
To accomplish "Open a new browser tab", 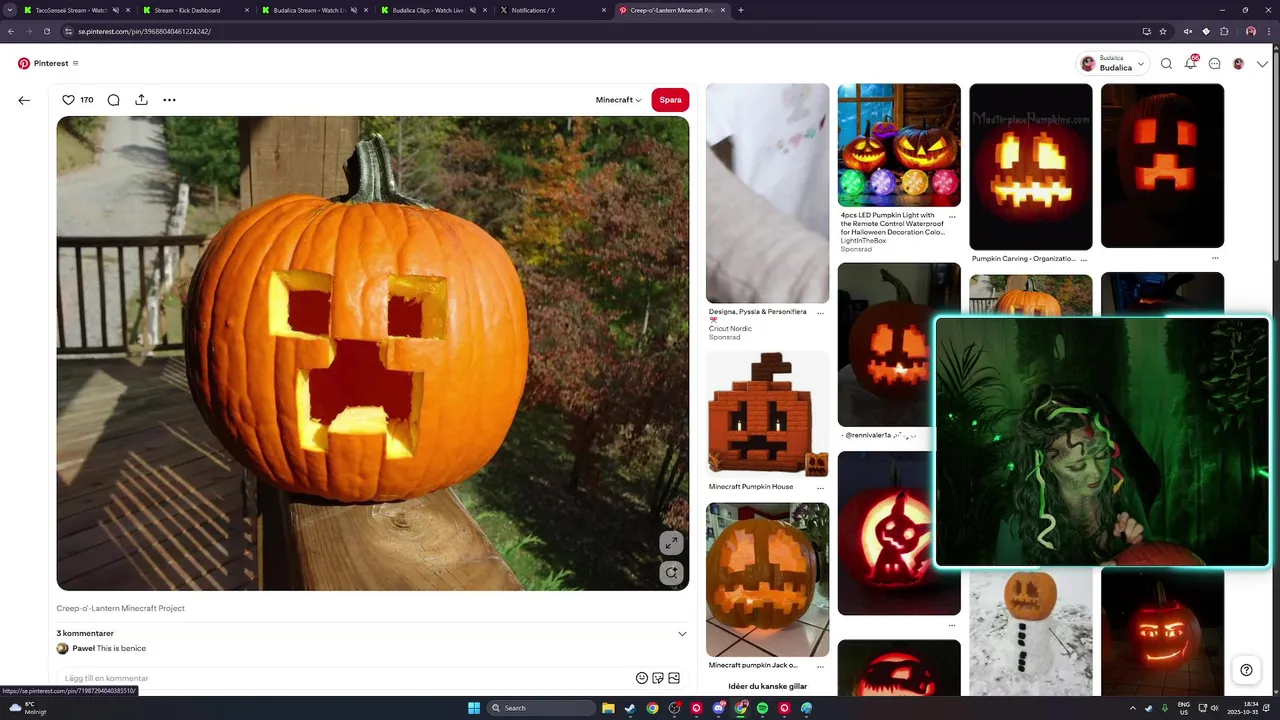I will tap(741, 10).
